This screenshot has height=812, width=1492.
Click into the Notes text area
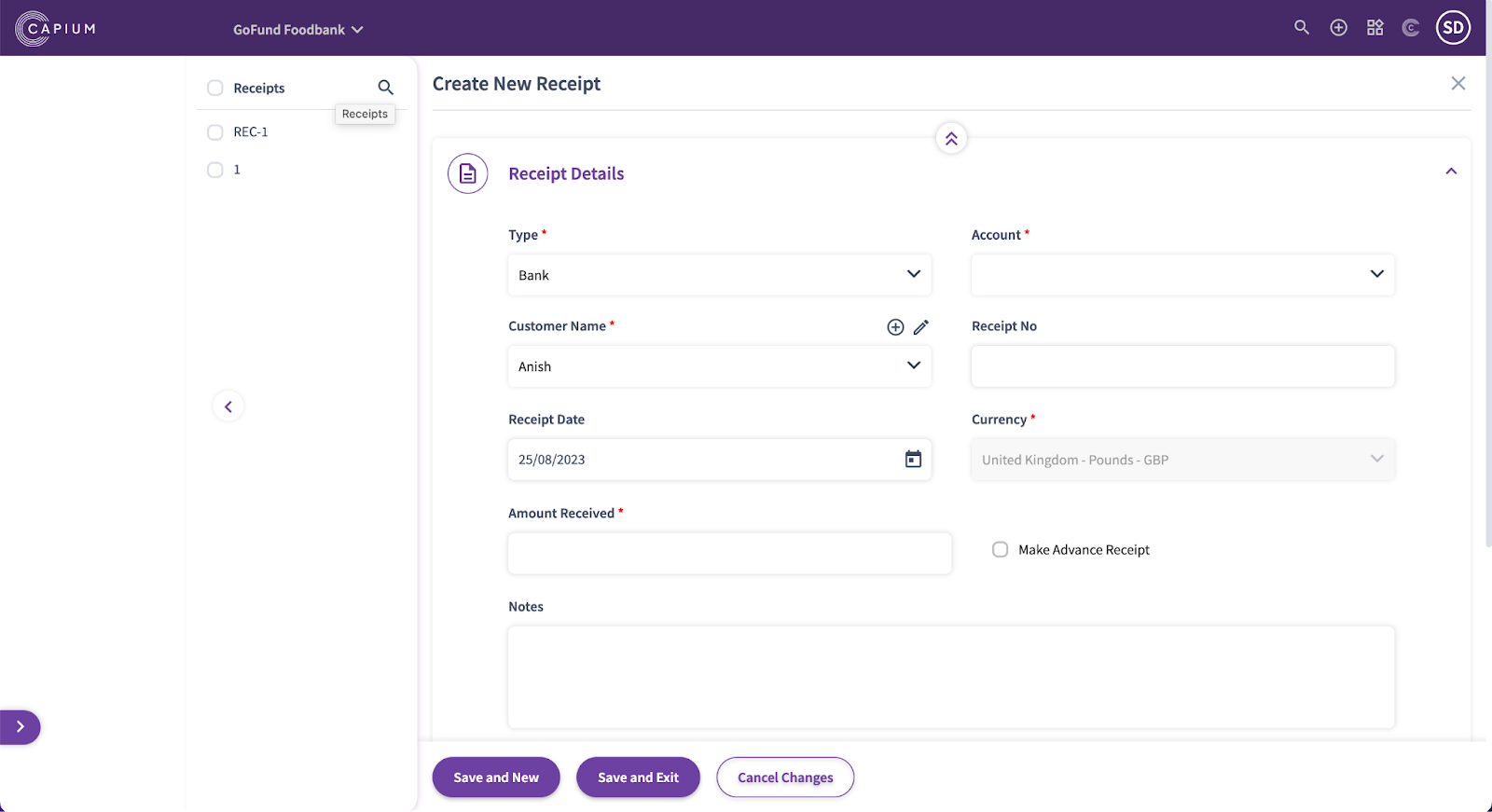951,677
